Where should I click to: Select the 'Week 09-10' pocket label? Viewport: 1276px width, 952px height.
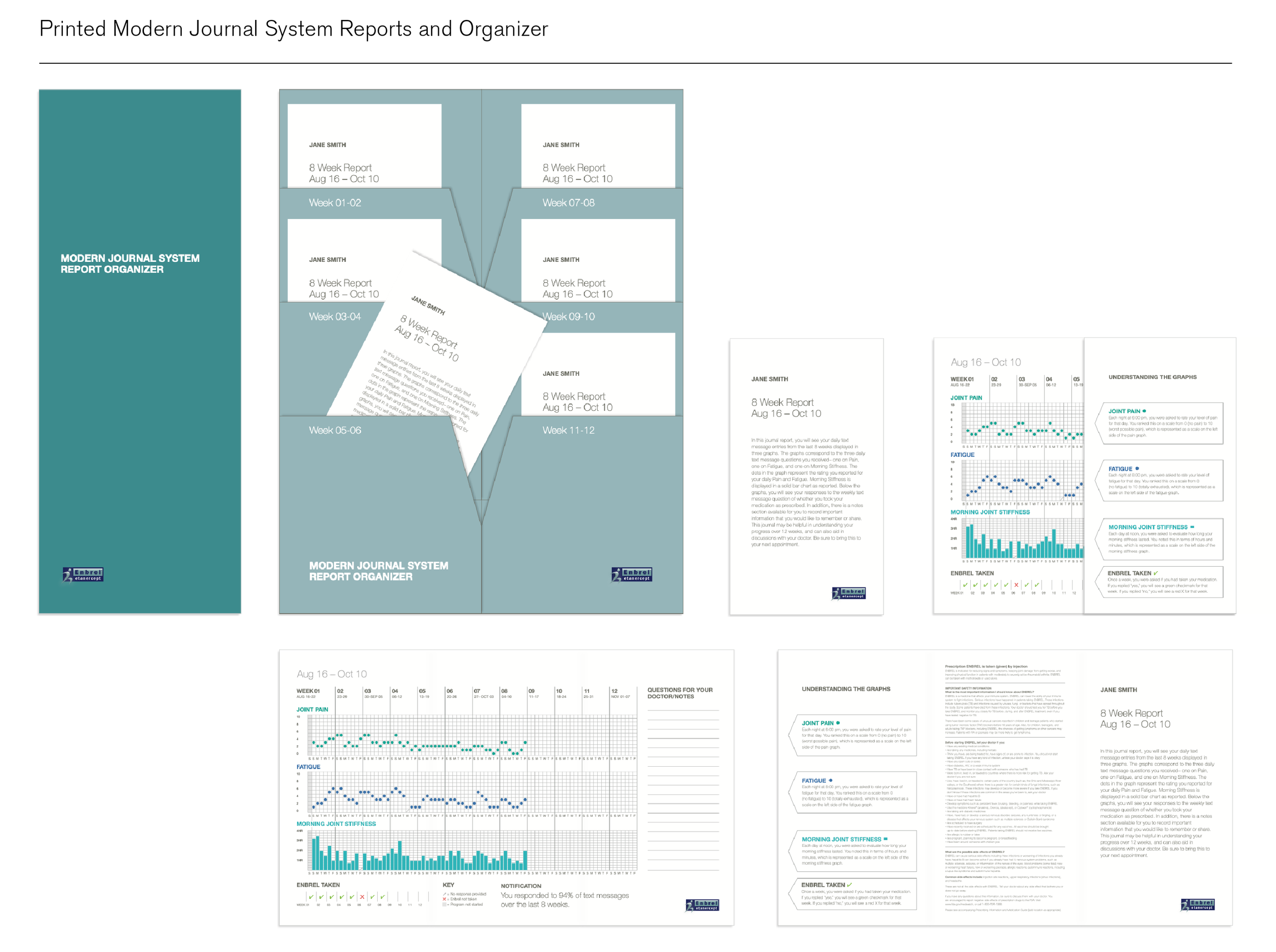(568, 316)
